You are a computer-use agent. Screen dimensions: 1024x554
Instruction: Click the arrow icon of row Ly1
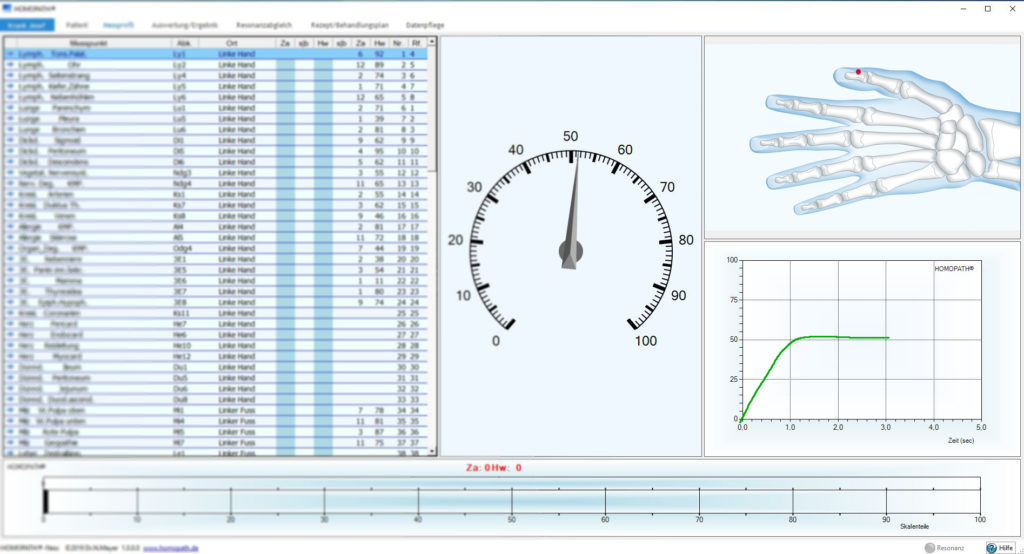click(10, 54)
